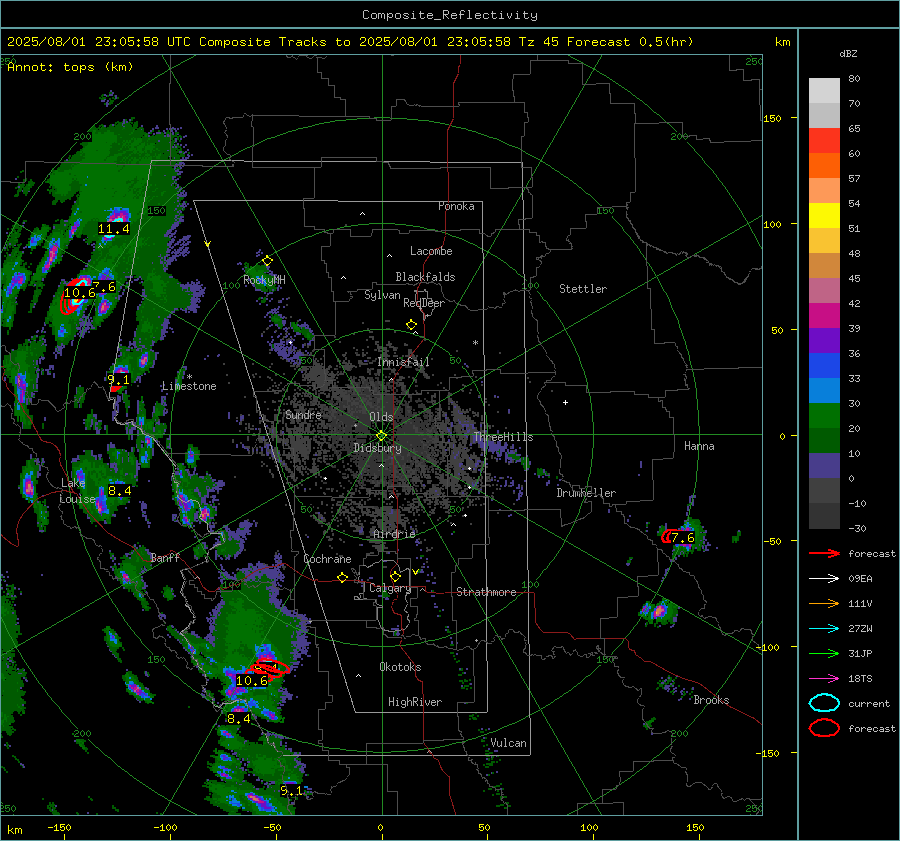Select the 42 dBZ pink color swatch
This screenshot has height=841, width=900.
pos(824,315)
